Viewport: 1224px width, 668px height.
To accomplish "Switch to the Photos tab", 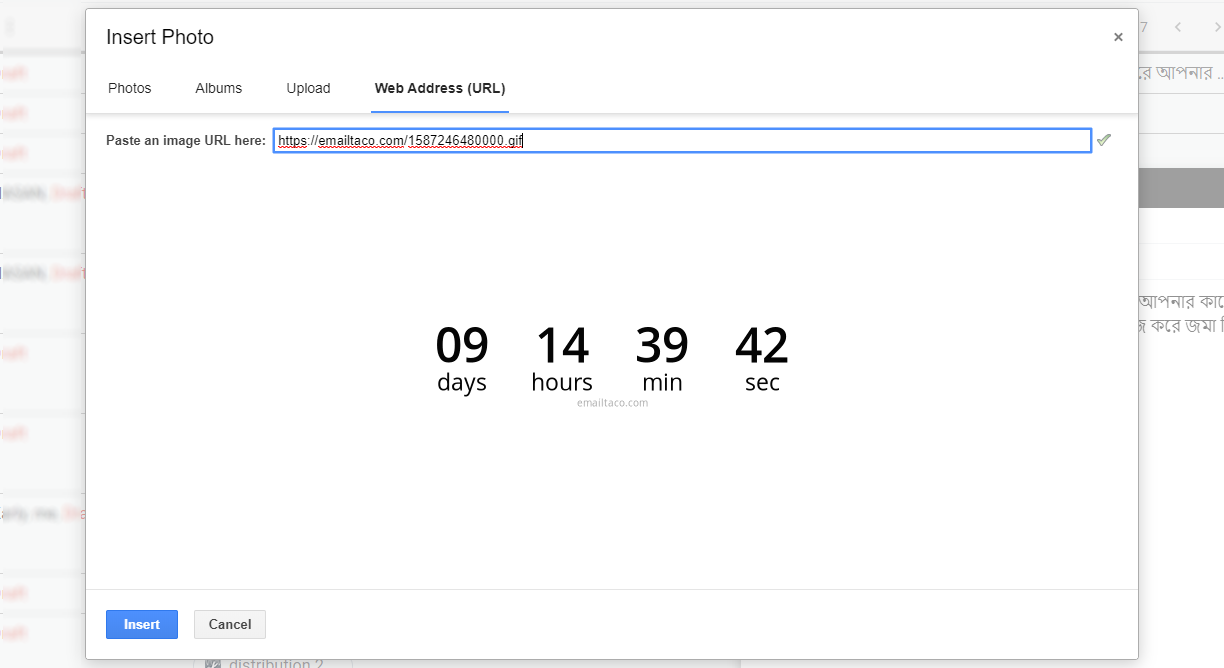I will (130, 88).
